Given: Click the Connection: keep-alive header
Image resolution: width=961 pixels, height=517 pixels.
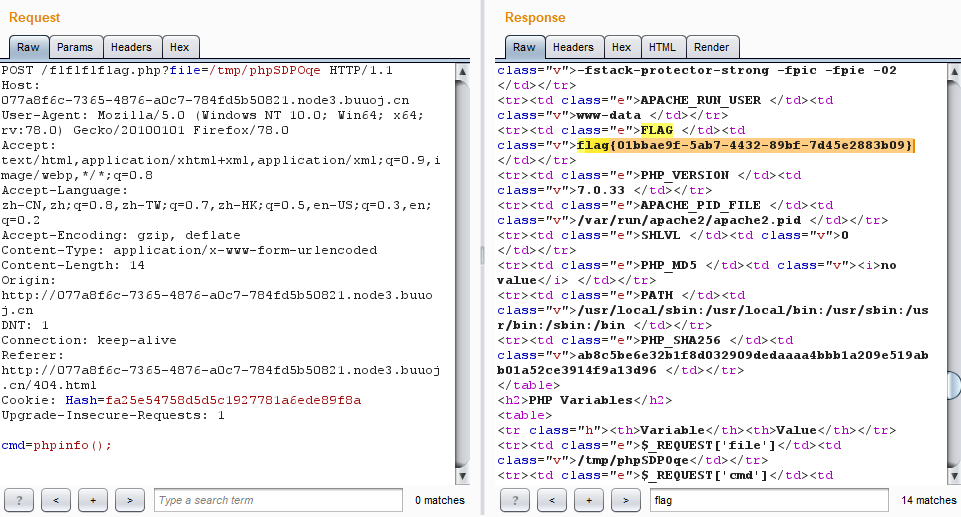Looking at the screenshot, I should coord(89,341).
